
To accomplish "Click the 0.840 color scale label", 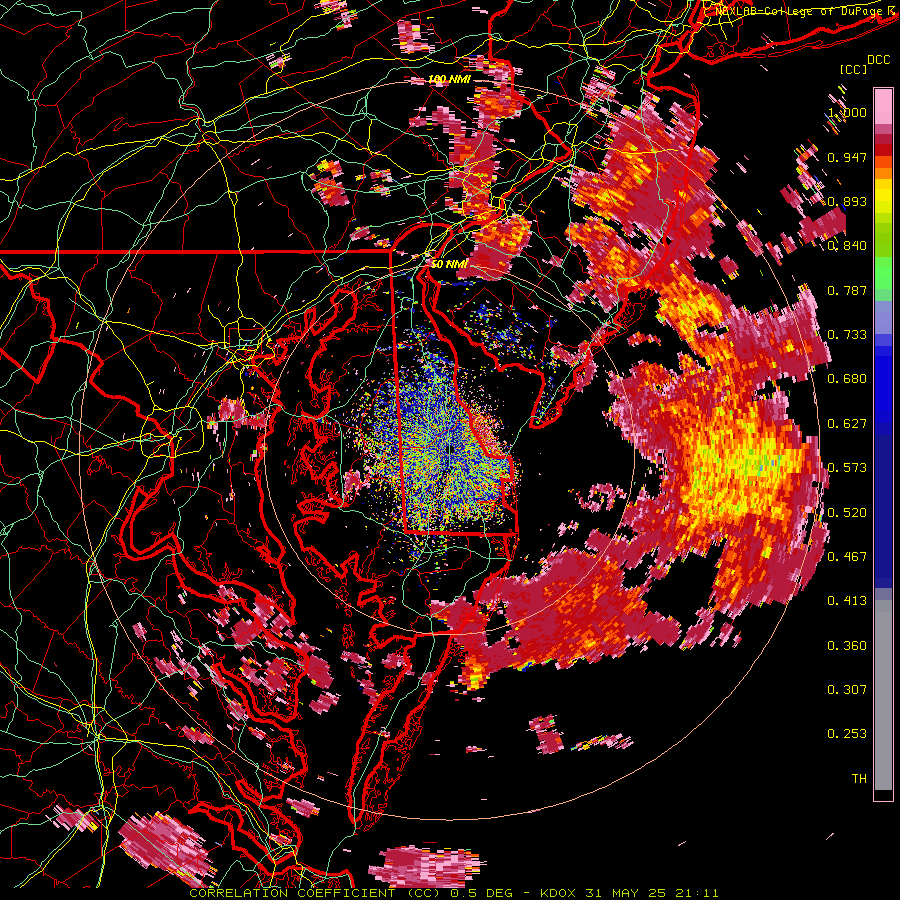I will point(847,246).
